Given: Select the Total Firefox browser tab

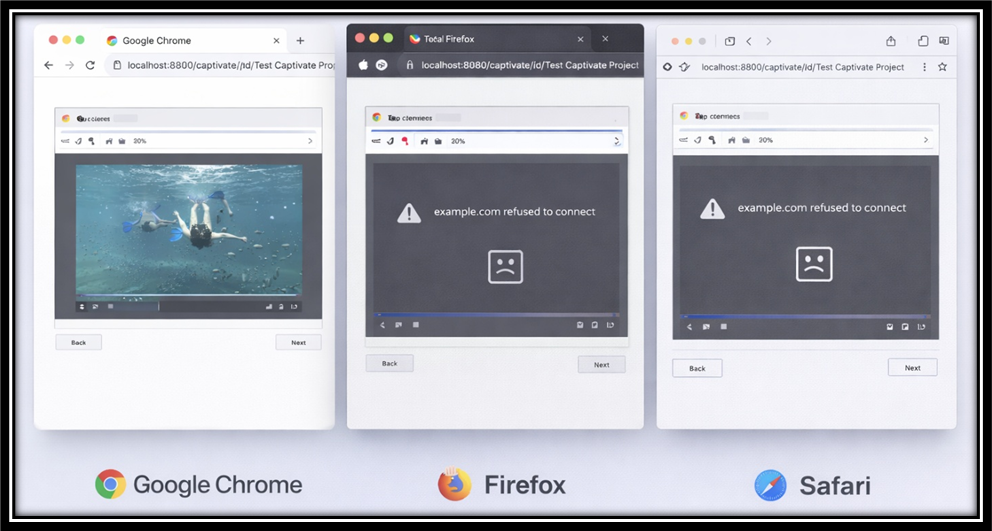Looking at the screenshot, I should (x=450, y=39).
